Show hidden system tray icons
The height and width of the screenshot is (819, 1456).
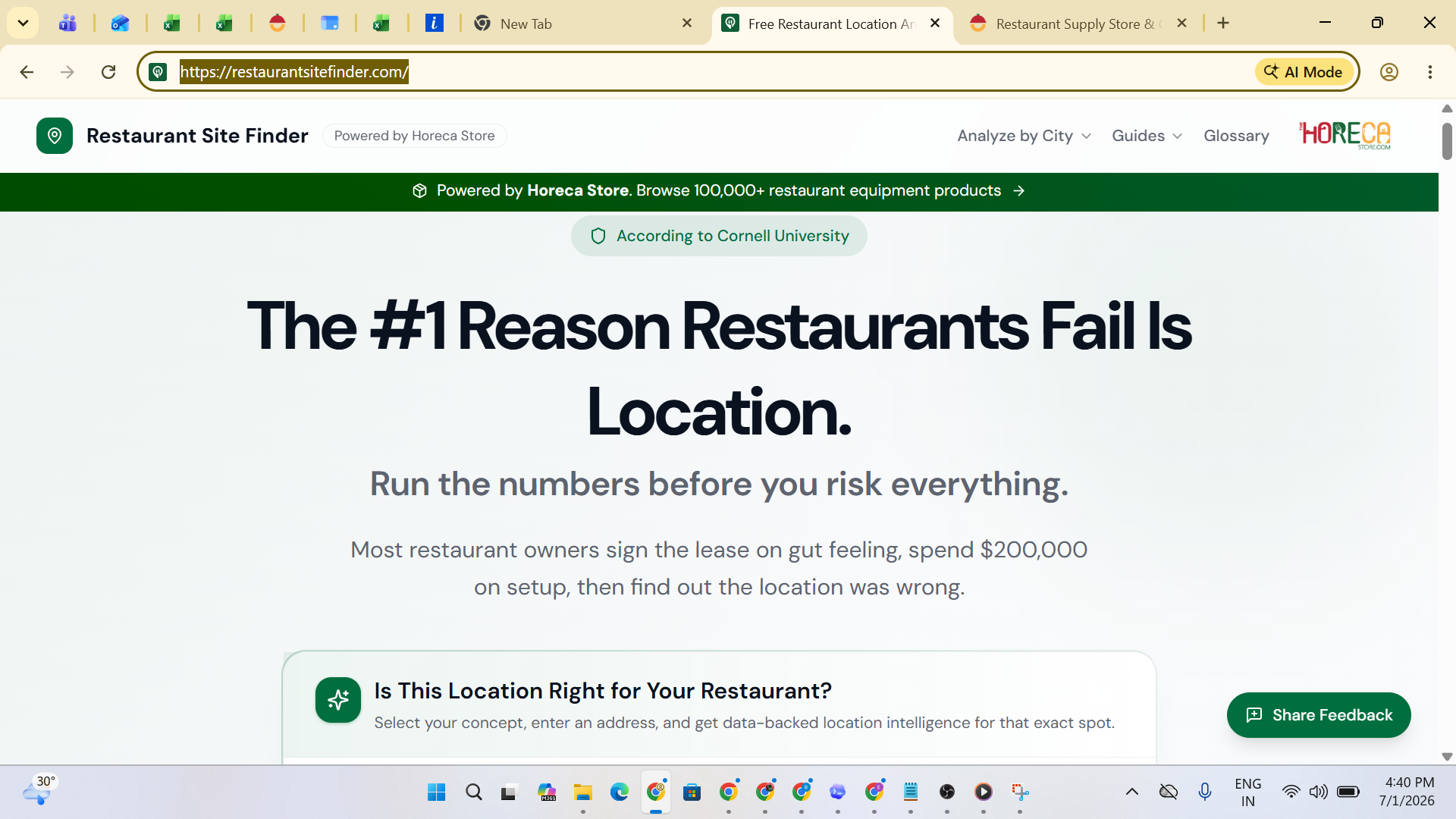[1132, 792]
